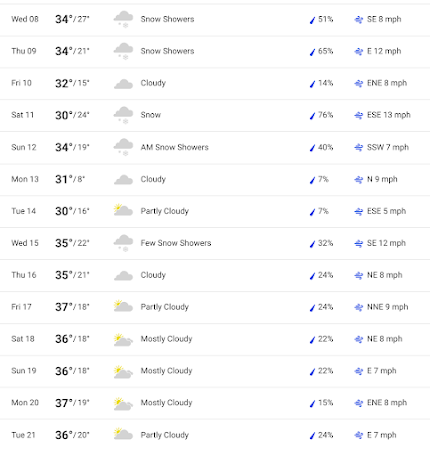Select the Mon 20 date label
This screenshot has height=456, width=430.
point(25,403)
